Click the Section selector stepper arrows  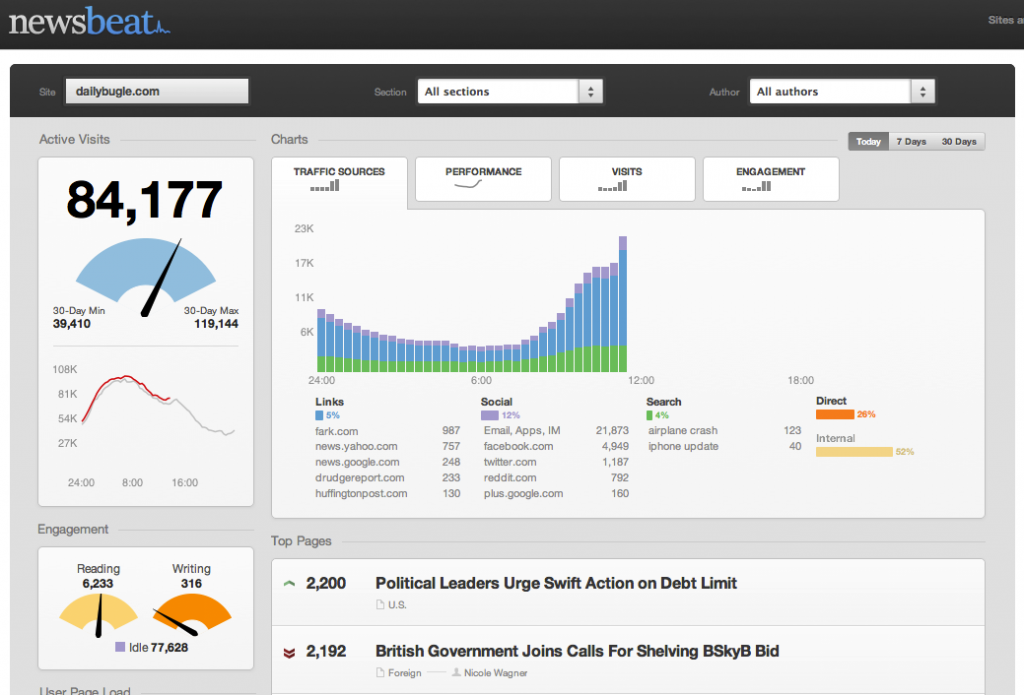590,91
